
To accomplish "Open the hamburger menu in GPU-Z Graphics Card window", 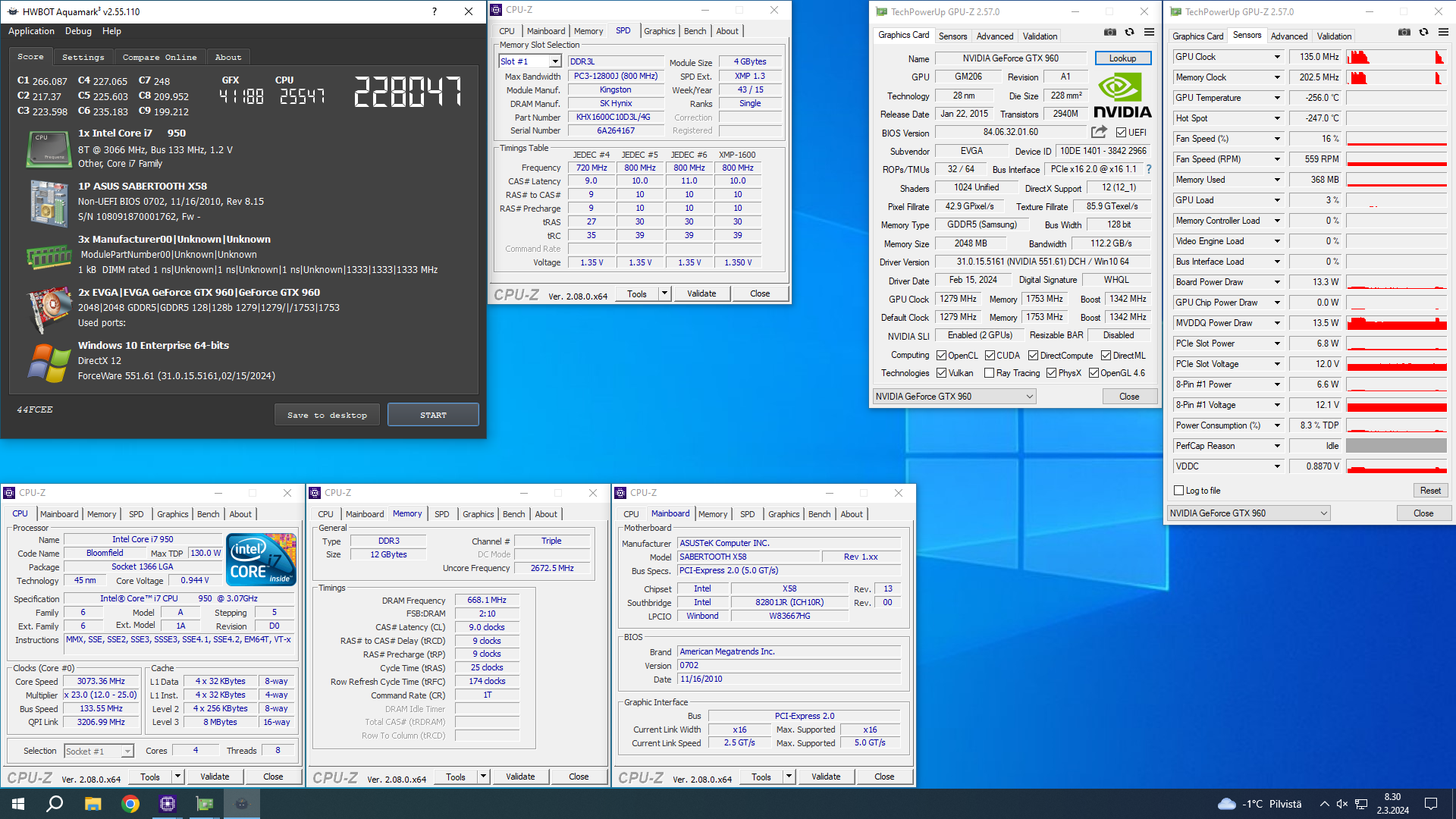I will click(x=1150, y=32).
